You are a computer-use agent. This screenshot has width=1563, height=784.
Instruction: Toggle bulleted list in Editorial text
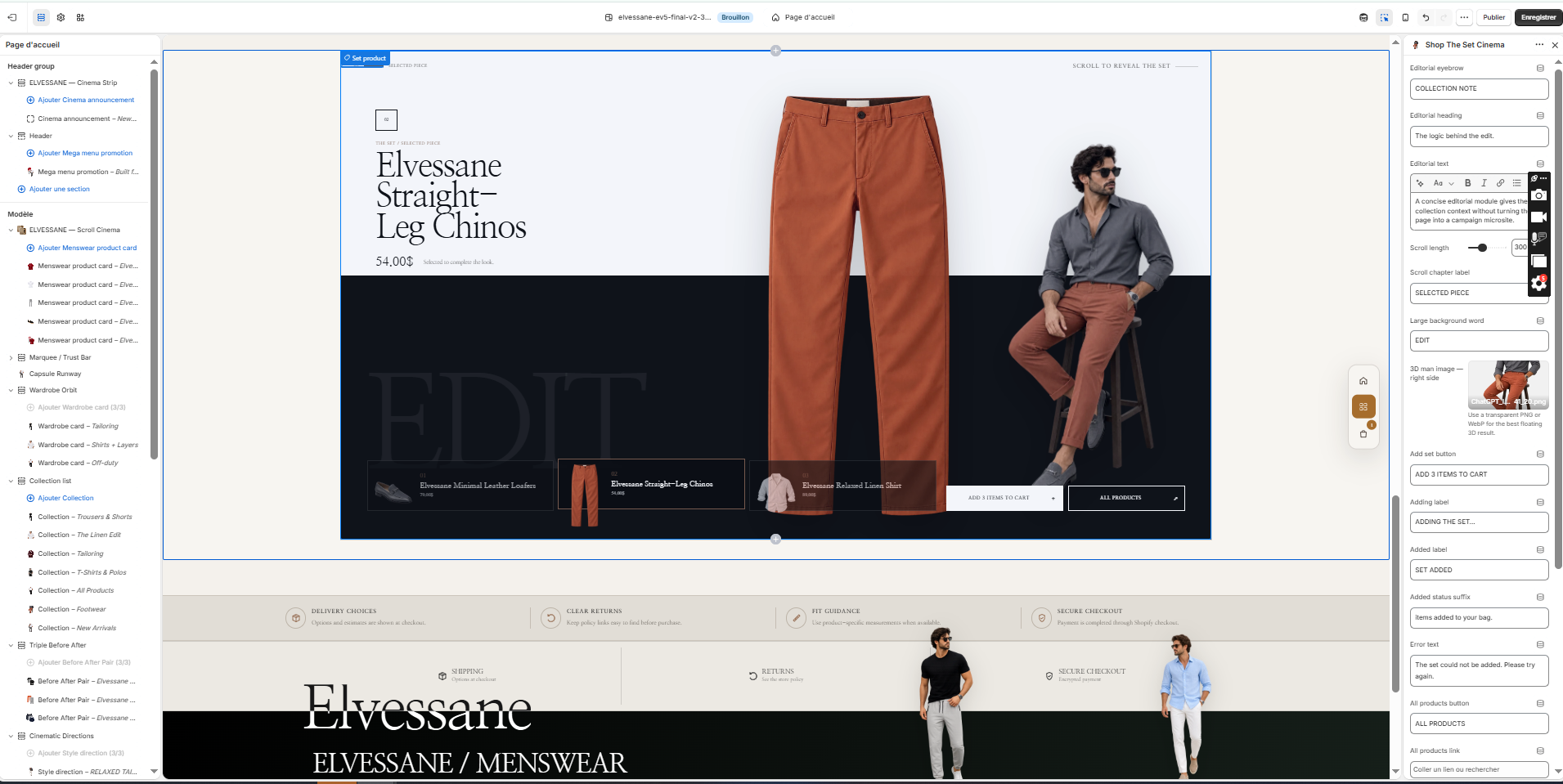pos(1516,183)
